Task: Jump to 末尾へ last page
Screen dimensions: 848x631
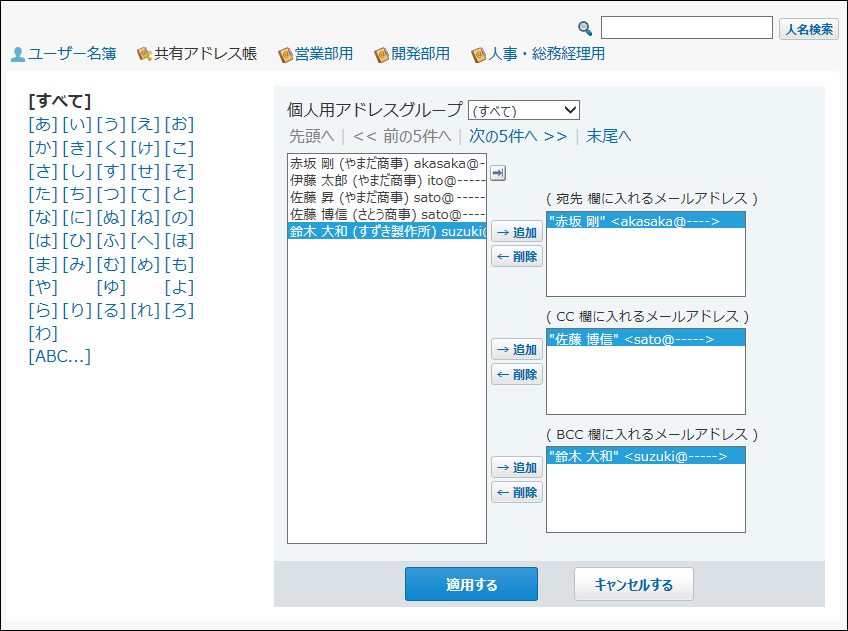Action: [x=609, y=136]
